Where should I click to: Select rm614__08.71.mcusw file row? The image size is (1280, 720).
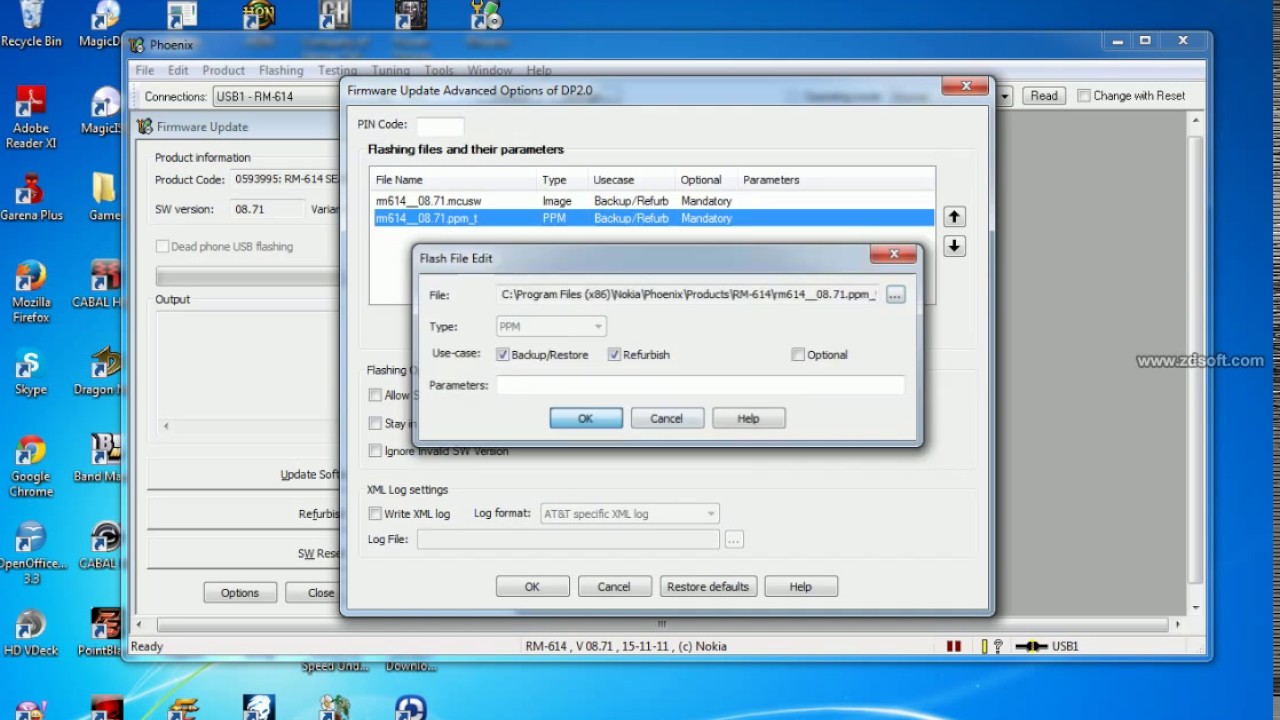(x=654, y=201)
